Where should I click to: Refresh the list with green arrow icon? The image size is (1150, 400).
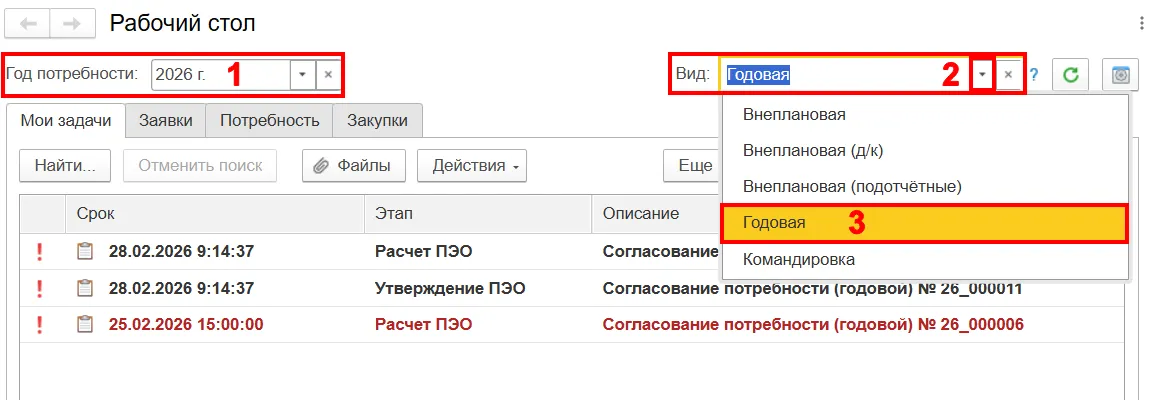(1070, 75)
